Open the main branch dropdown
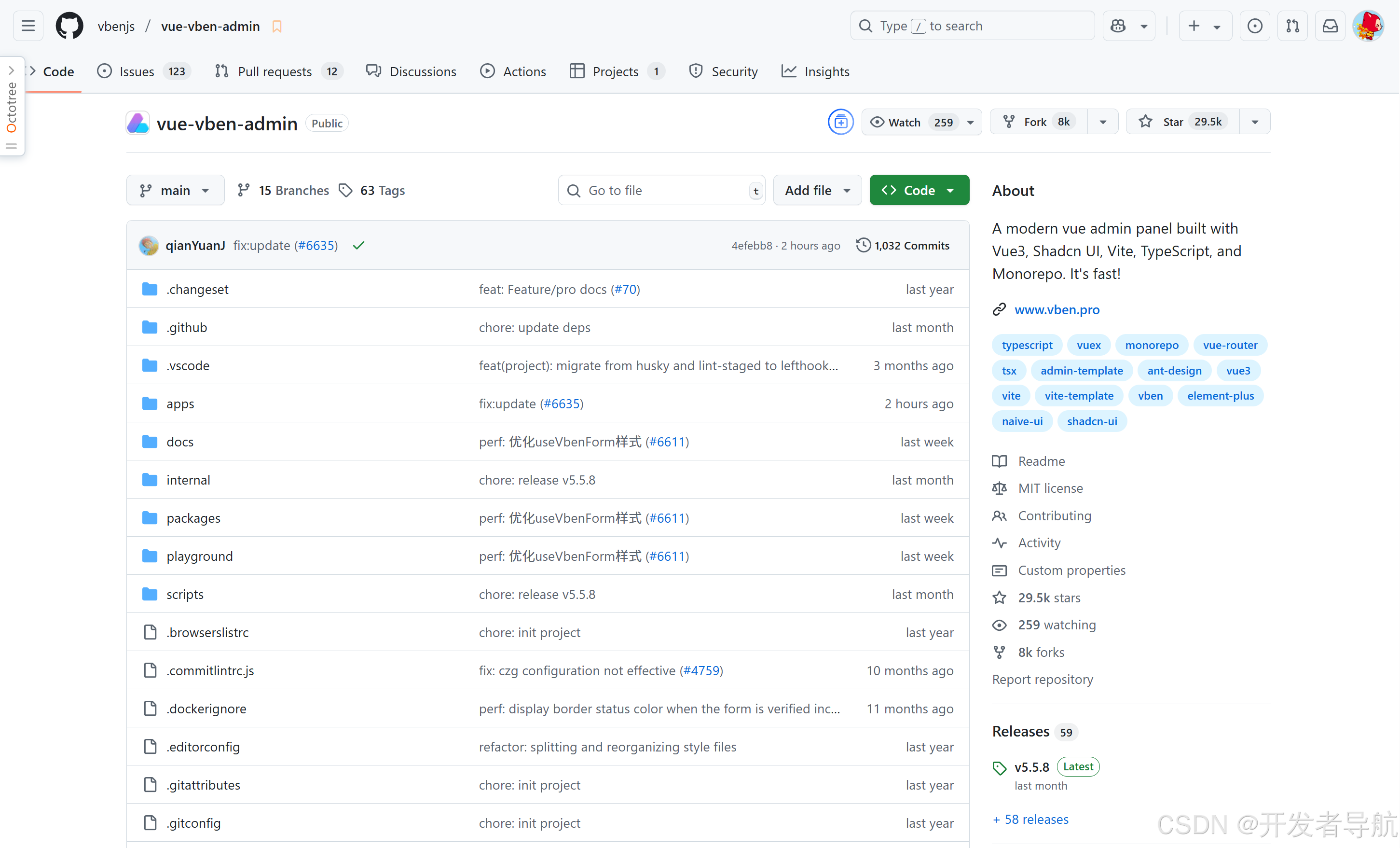 click(x=175, y=191)
